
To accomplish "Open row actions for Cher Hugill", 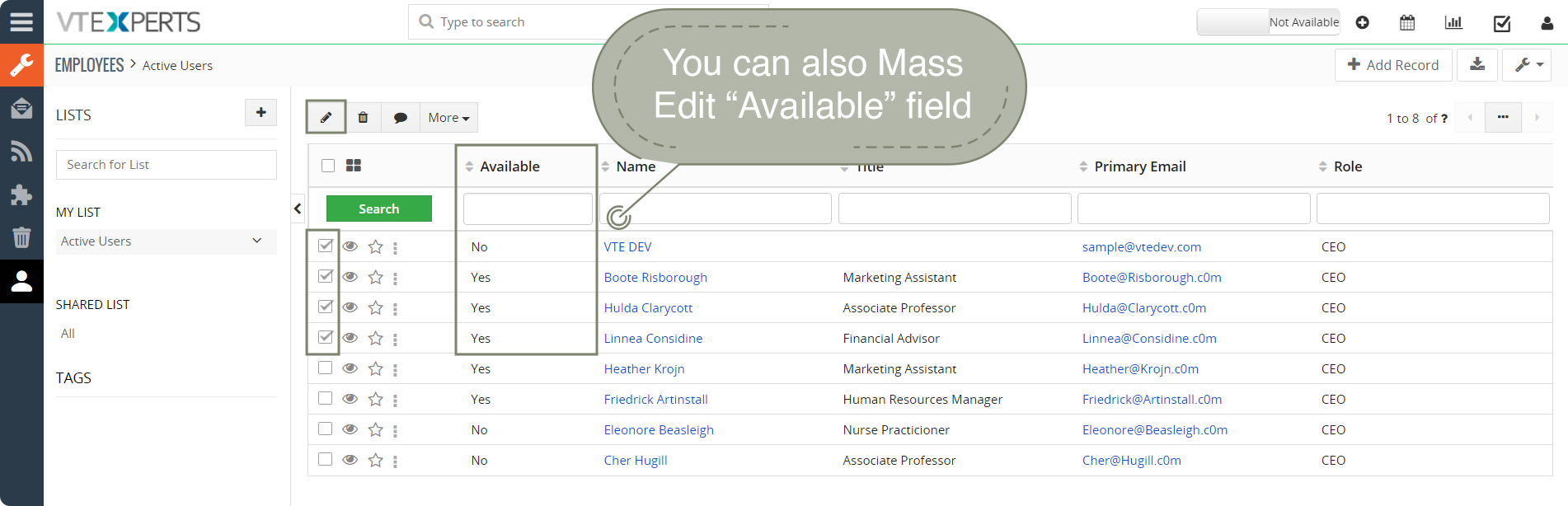I will 395,461.
